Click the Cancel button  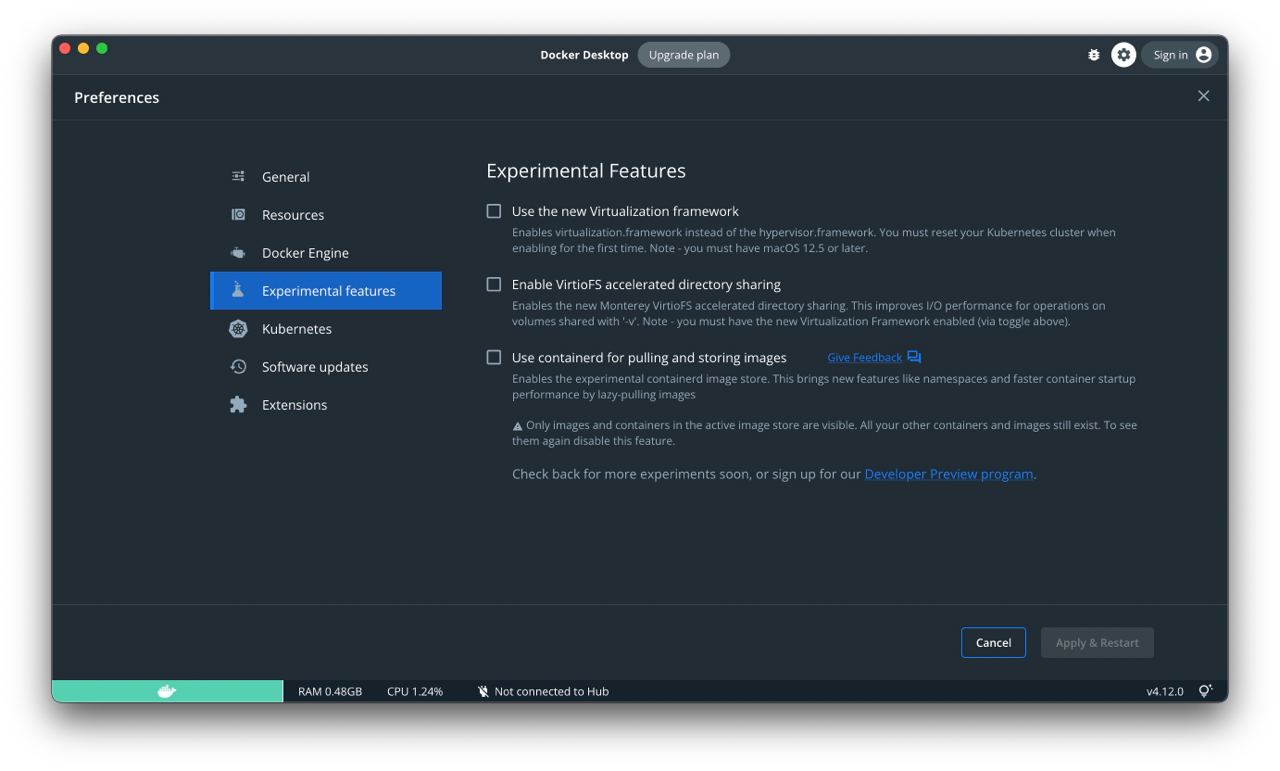pos(993,643)
